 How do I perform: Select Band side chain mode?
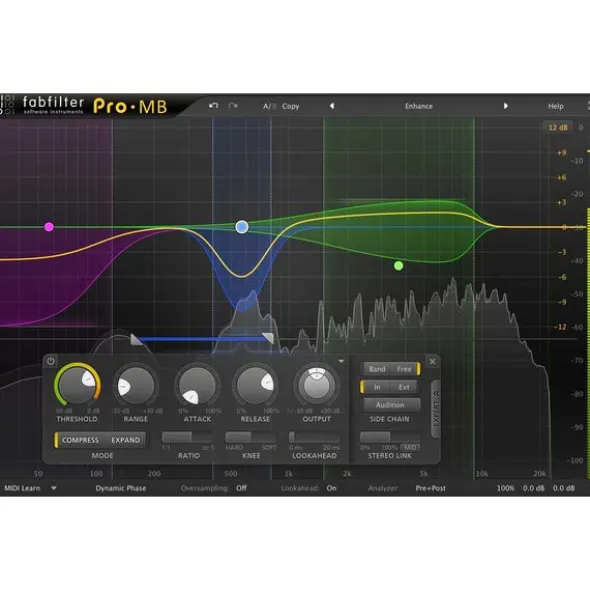point(377,369)
